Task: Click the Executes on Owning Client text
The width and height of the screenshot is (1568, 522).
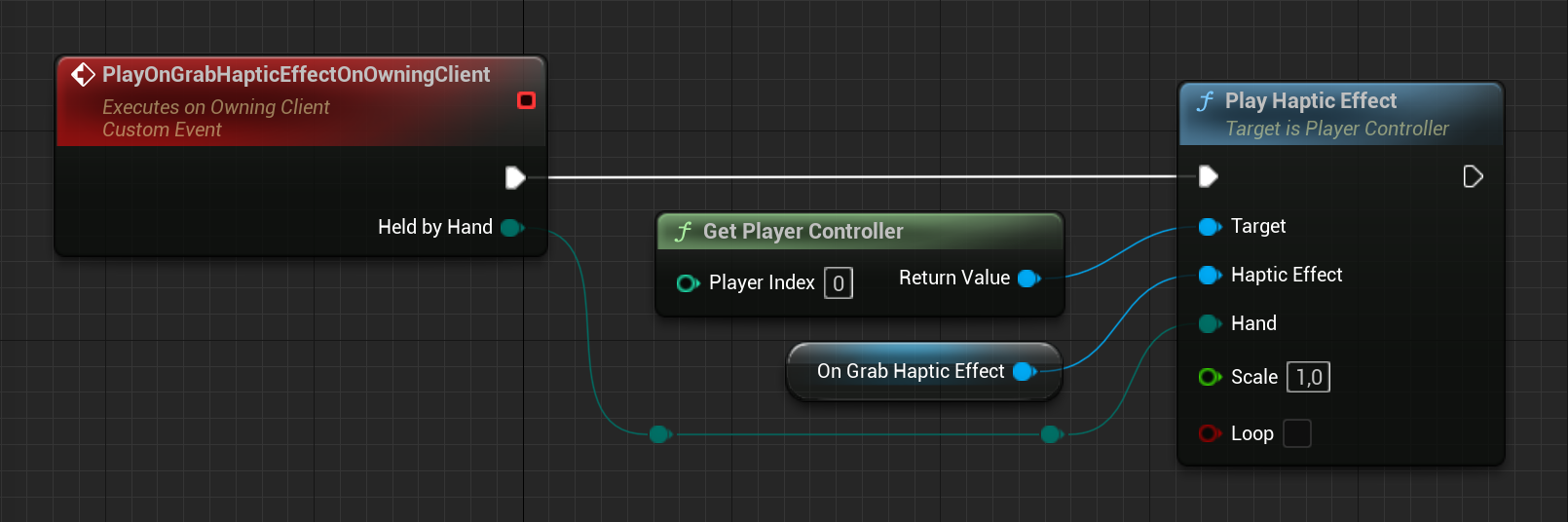Action: tap(216, 107)
